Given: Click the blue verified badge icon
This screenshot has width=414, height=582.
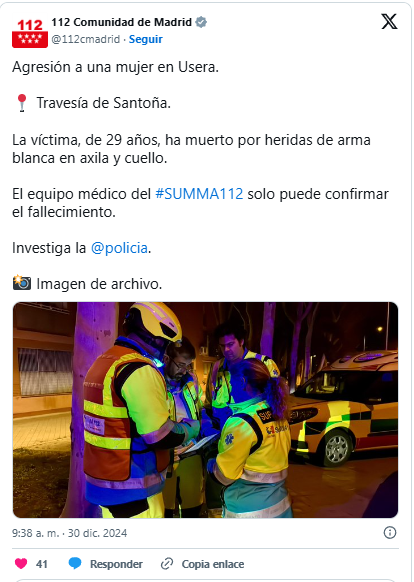Looking at the screenshot, I should click(201, 22).
